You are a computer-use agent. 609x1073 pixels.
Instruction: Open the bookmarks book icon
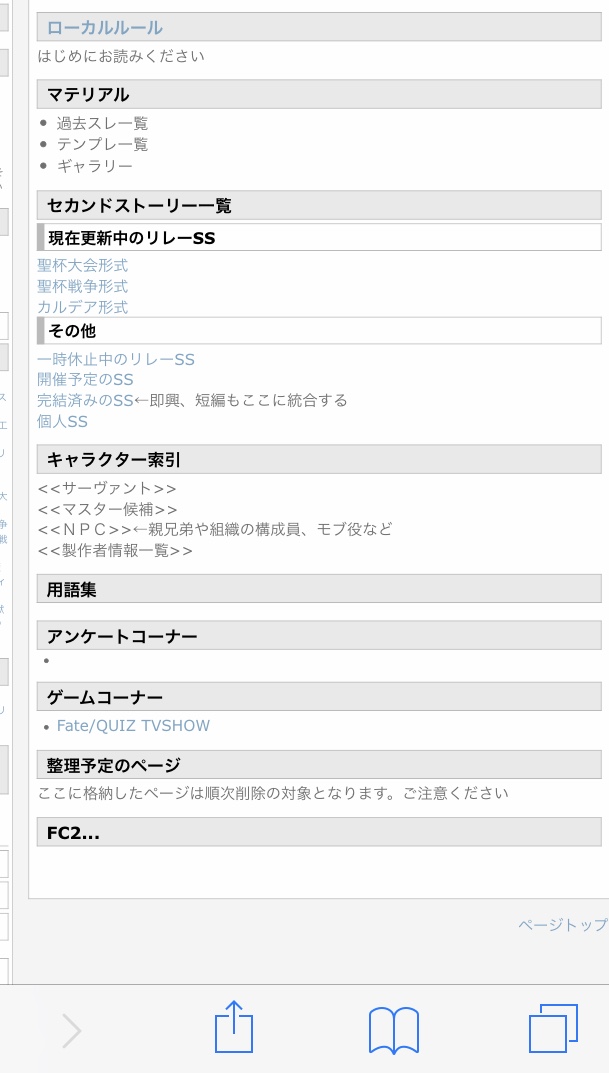pos(393,1030)
